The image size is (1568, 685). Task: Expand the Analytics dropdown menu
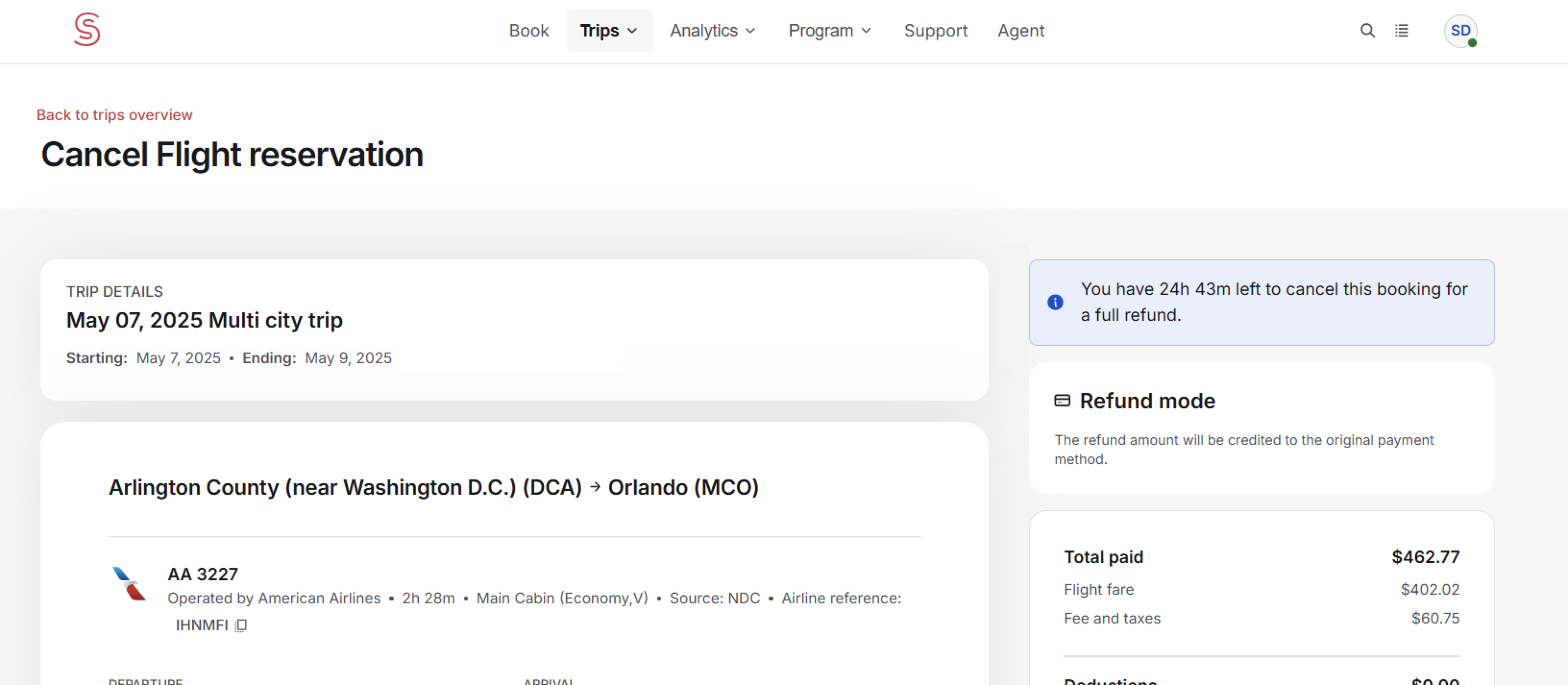[712, 30]
